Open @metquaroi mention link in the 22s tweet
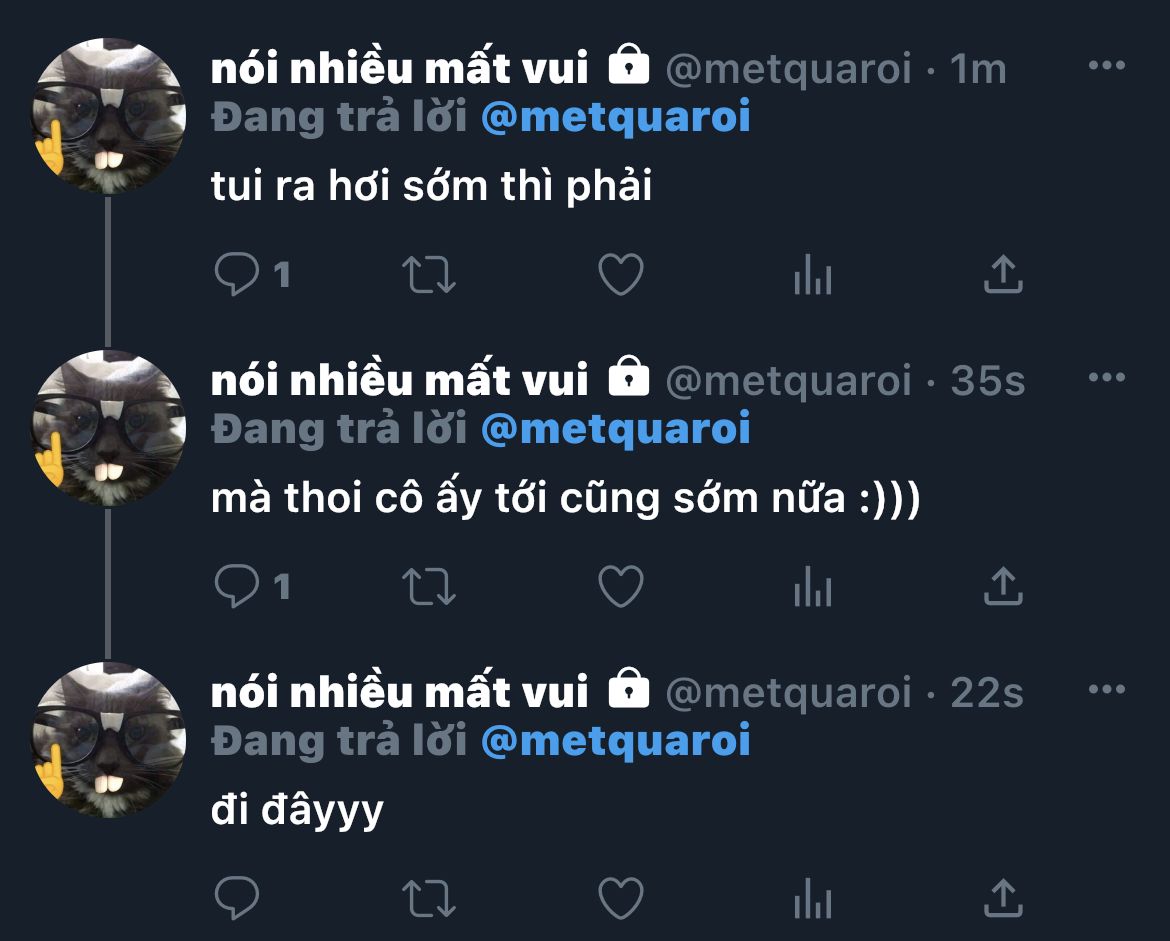The width and height of the screenshot is (1170, 941). pos(616,741)
